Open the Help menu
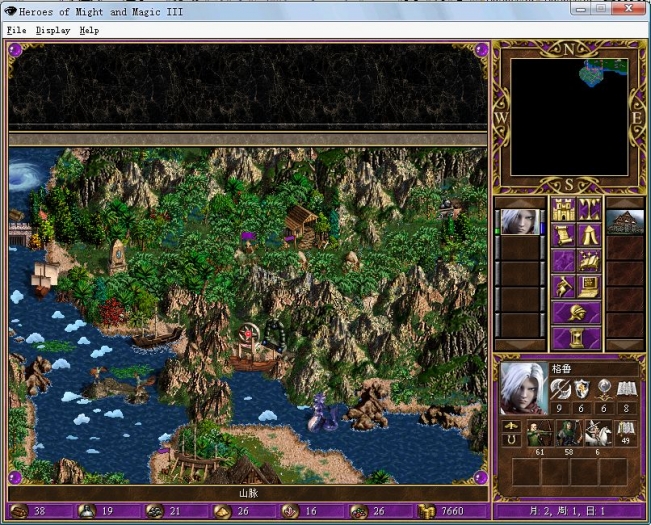Viewport: 651px width, 525px height. pos(89,30)
